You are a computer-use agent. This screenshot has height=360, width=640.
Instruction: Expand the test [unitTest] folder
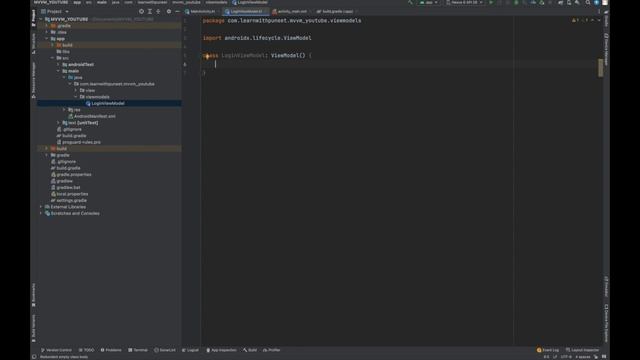tap(58, 123)
